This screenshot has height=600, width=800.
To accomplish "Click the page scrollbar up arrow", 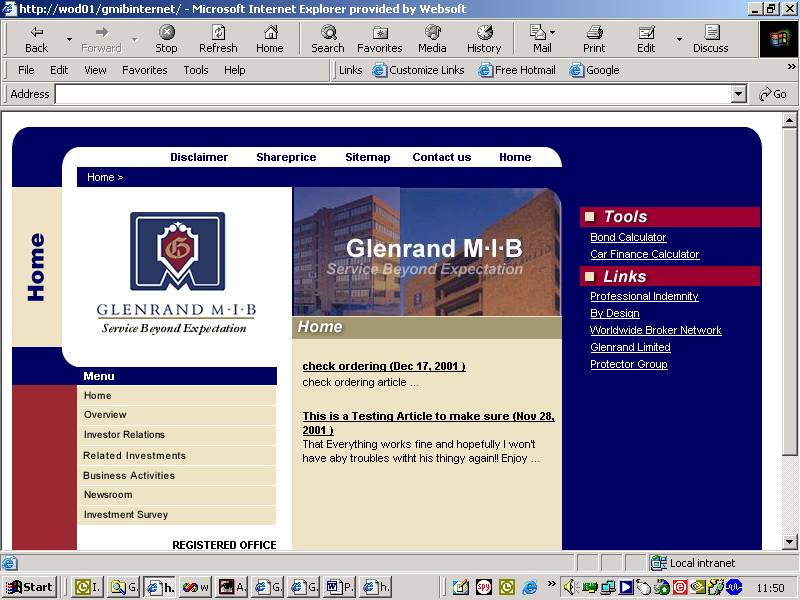I will (789, 120).
